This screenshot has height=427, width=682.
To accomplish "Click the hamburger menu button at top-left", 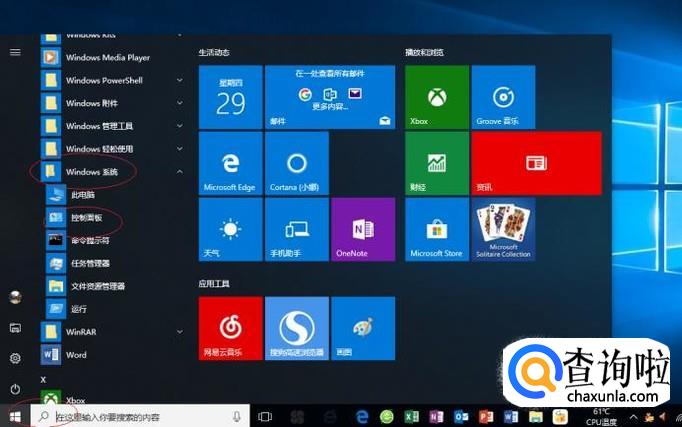I will pyautogui.click(x=15, y=51).
